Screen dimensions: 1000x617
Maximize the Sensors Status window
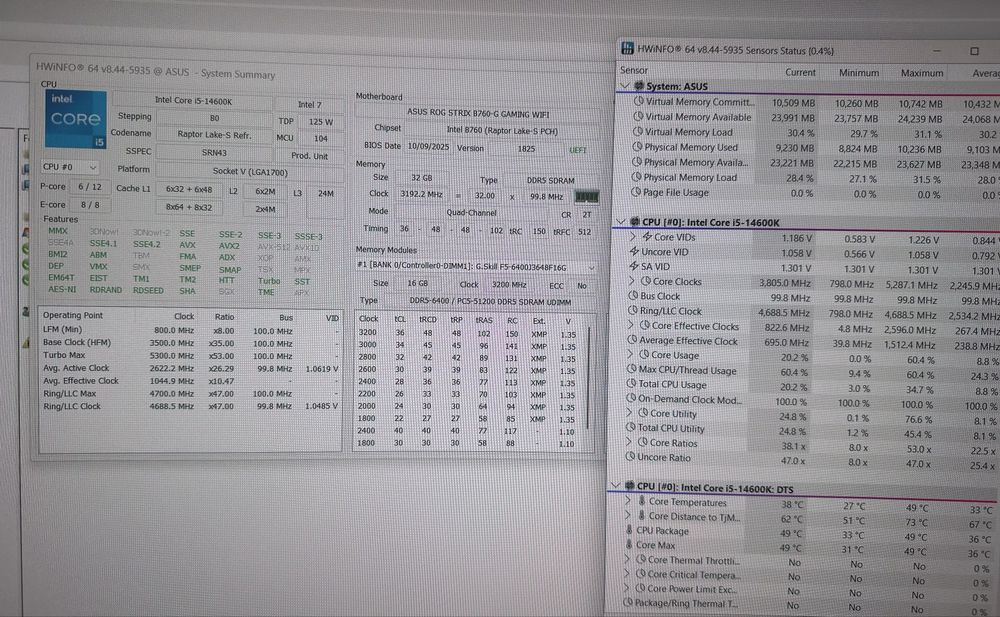[974, 51]
